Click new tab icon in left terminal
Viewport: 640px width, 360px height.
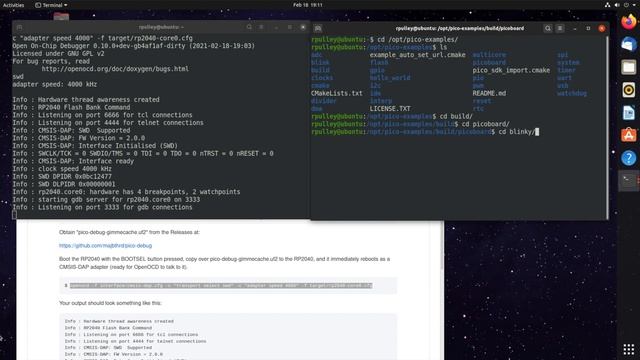(19, 27)
